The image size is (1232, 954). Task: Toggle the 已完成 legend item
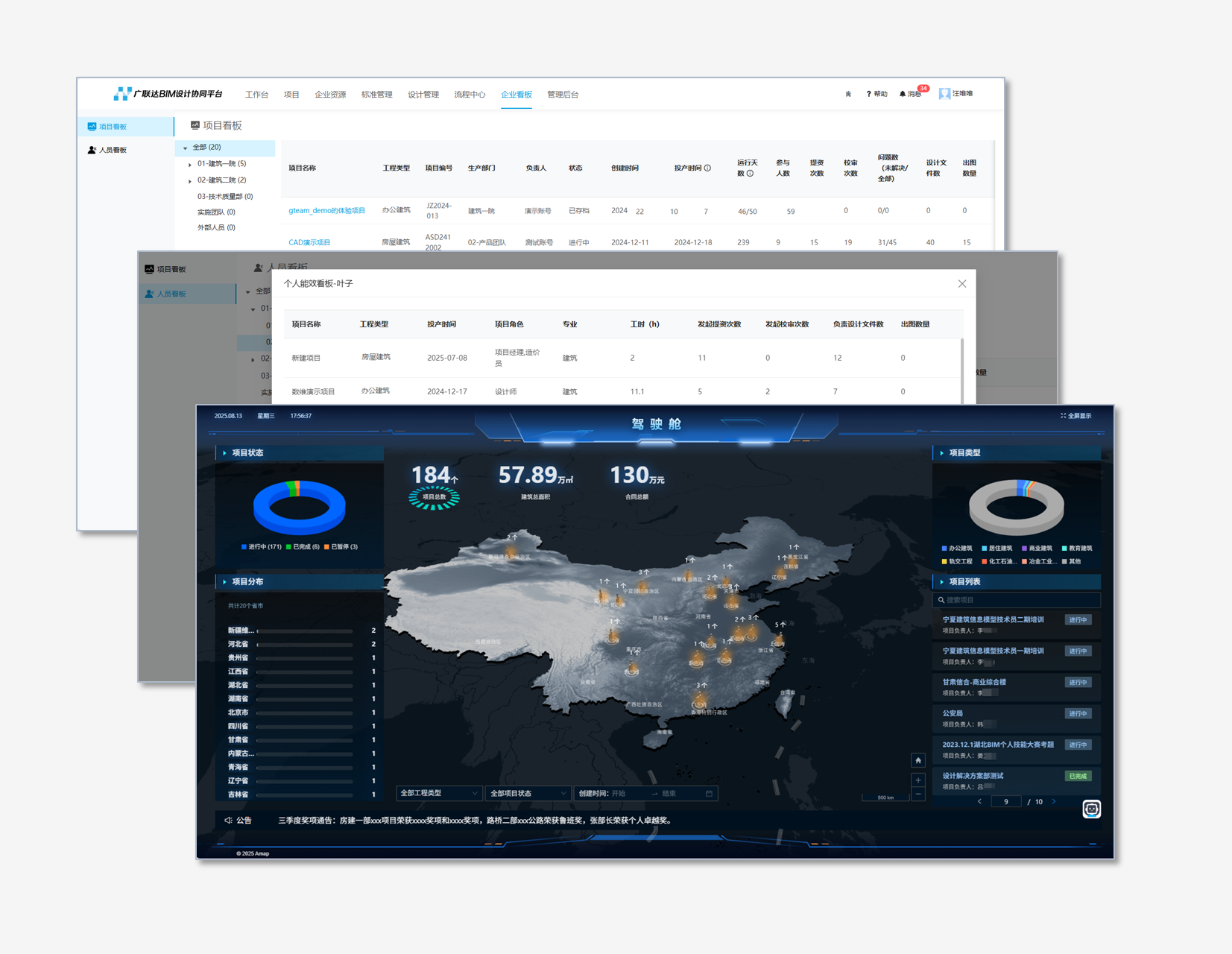pos(302,547)
